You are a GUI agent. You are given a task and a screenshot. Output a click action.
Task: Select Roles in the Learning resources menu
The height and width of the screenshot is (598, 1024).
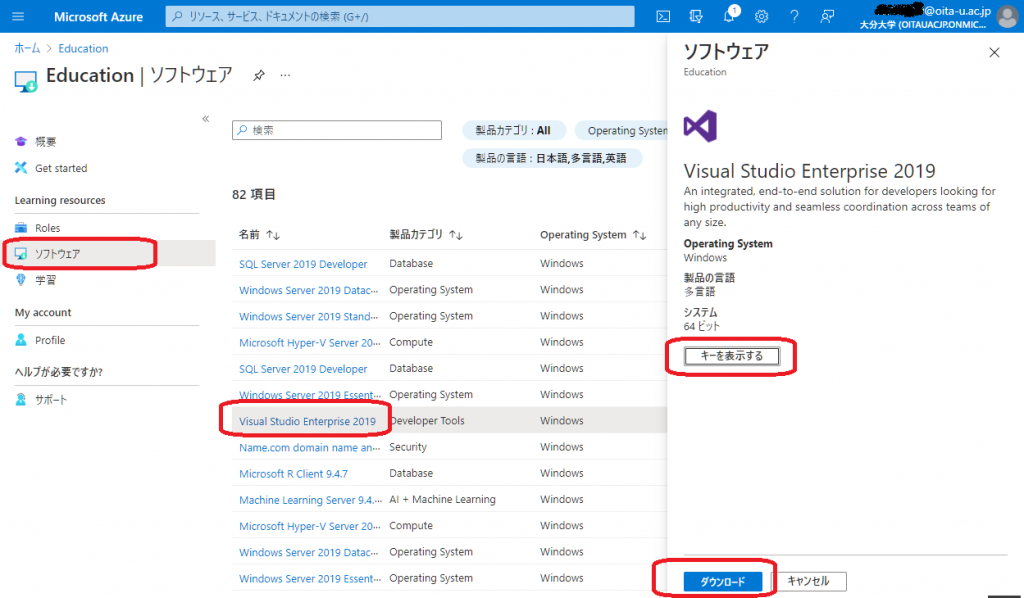coord(45,227)
